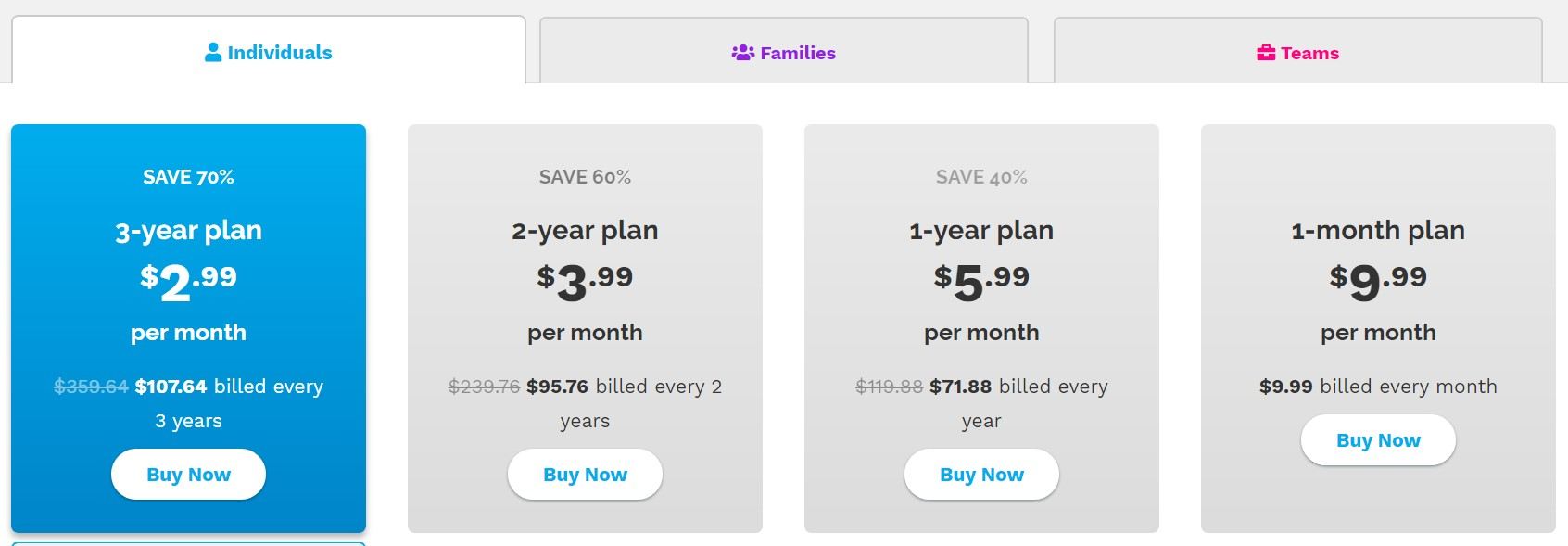Image resolution: width=1568 pixels, height=546 pixels.
Task: Click the briefcase icon on Teams tab
Action: [x=1266, y=53]
